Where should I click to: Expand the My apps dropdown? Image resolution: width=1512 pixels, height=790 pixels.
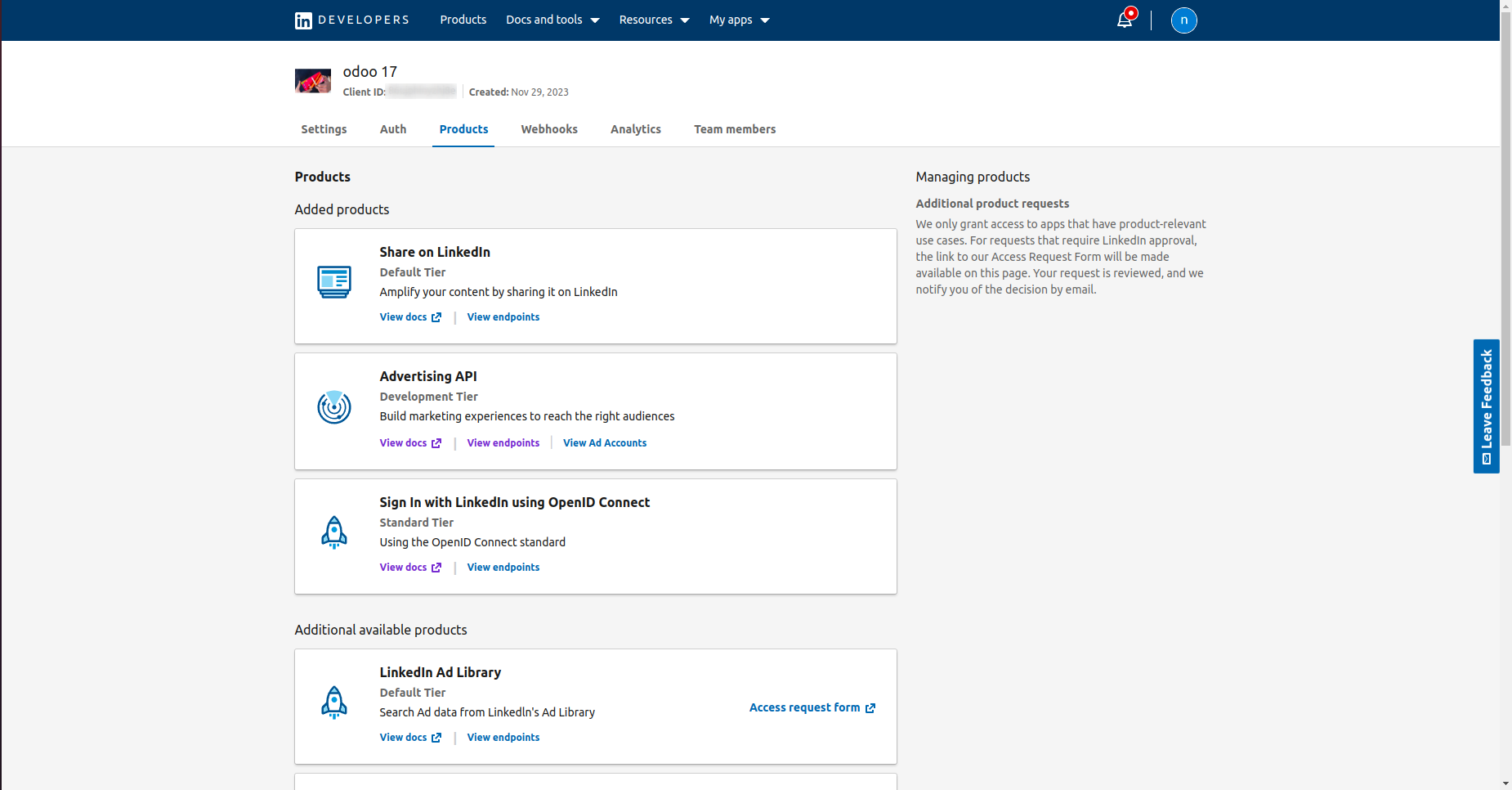(x=739, y=20)
